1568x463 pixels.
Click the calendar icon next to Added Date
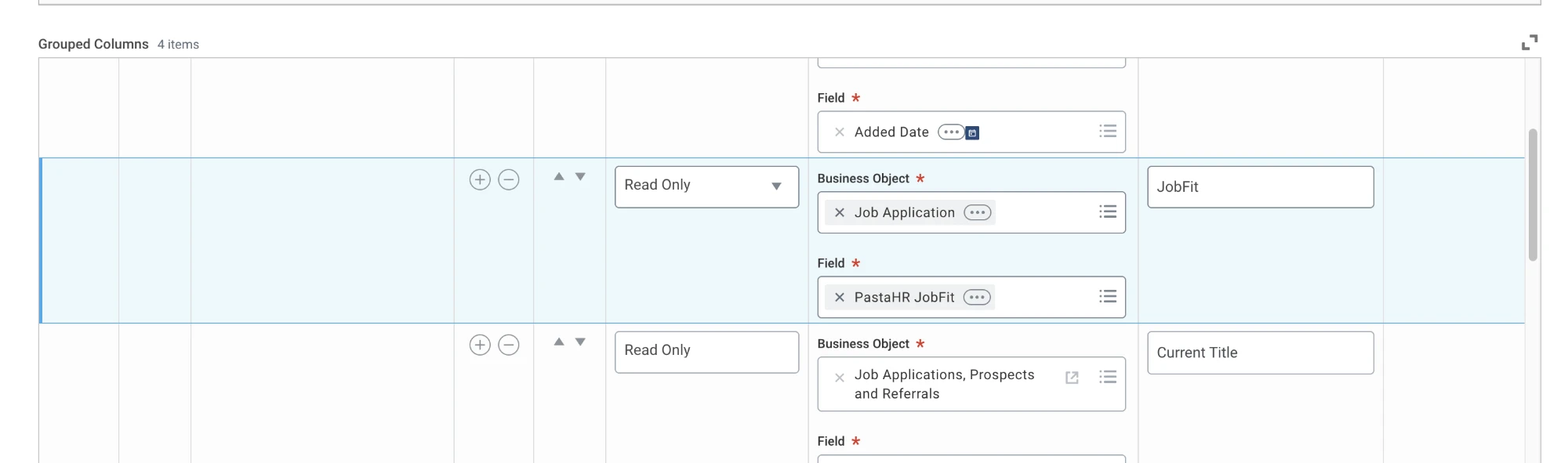[972, 133]
